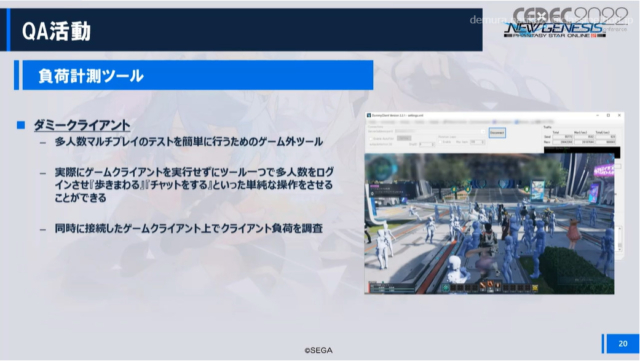Click the yellow icon at hotbar right end
The image size is (640, 361).
click(x=535, y=287)
